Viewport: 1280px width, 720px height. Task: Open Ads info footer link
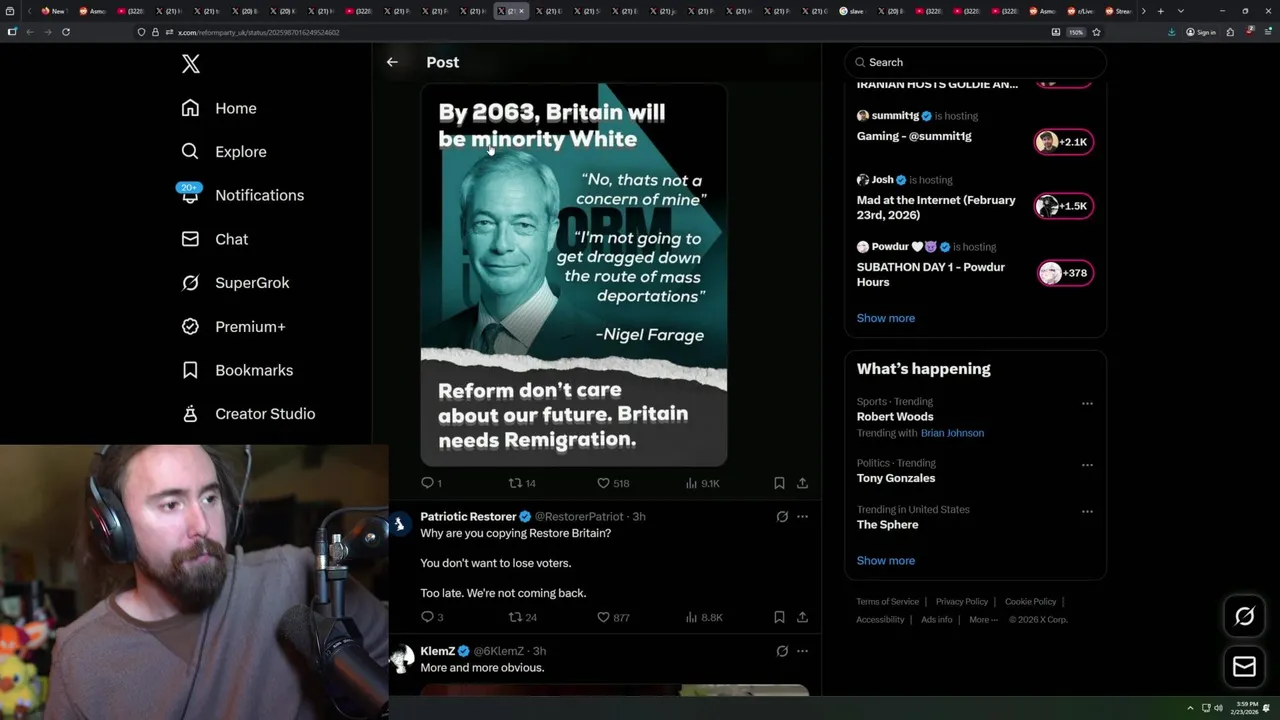936,620
